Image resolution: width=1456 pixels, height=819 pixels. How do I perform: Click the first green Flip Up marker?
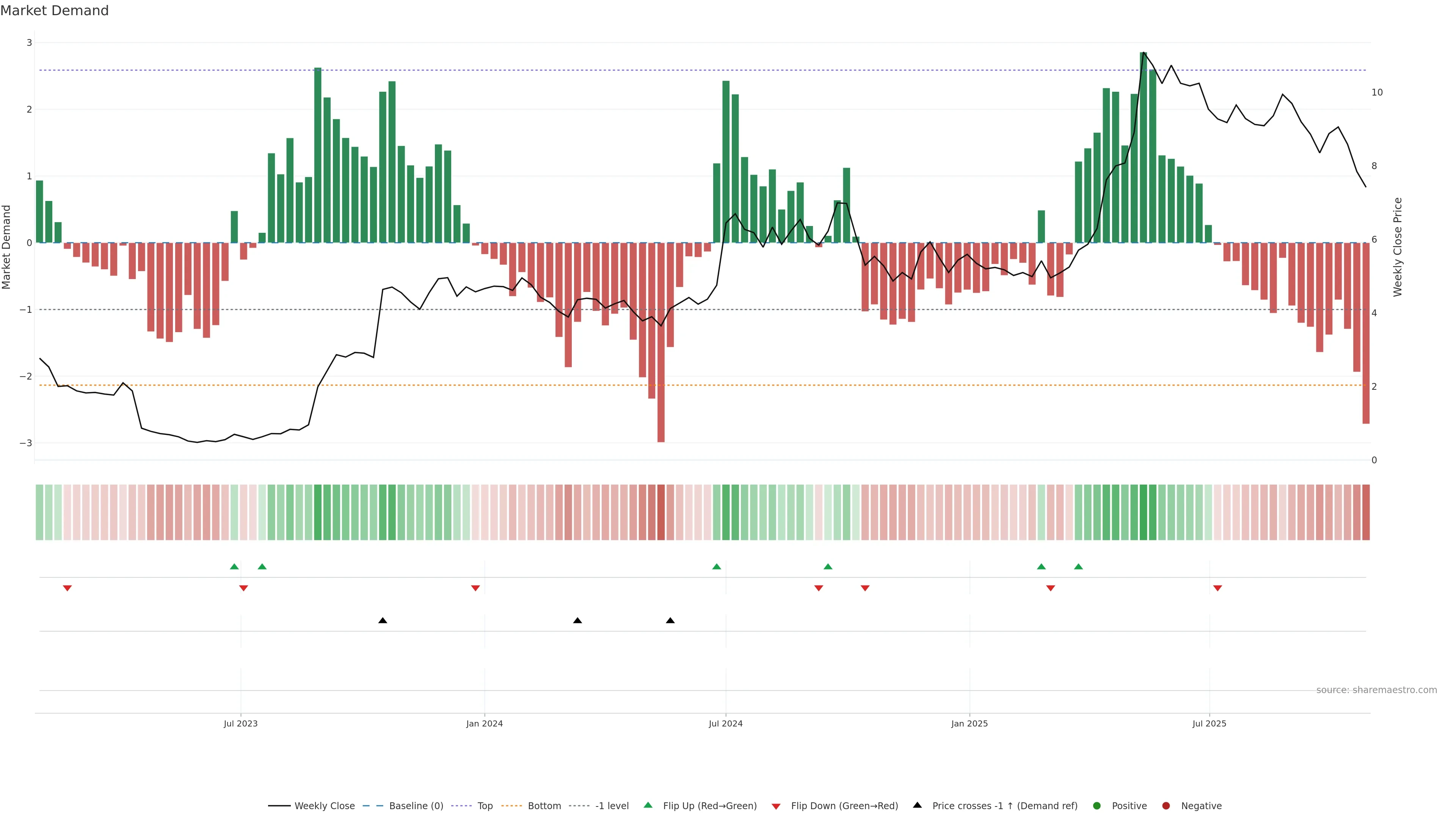point(234,566)
